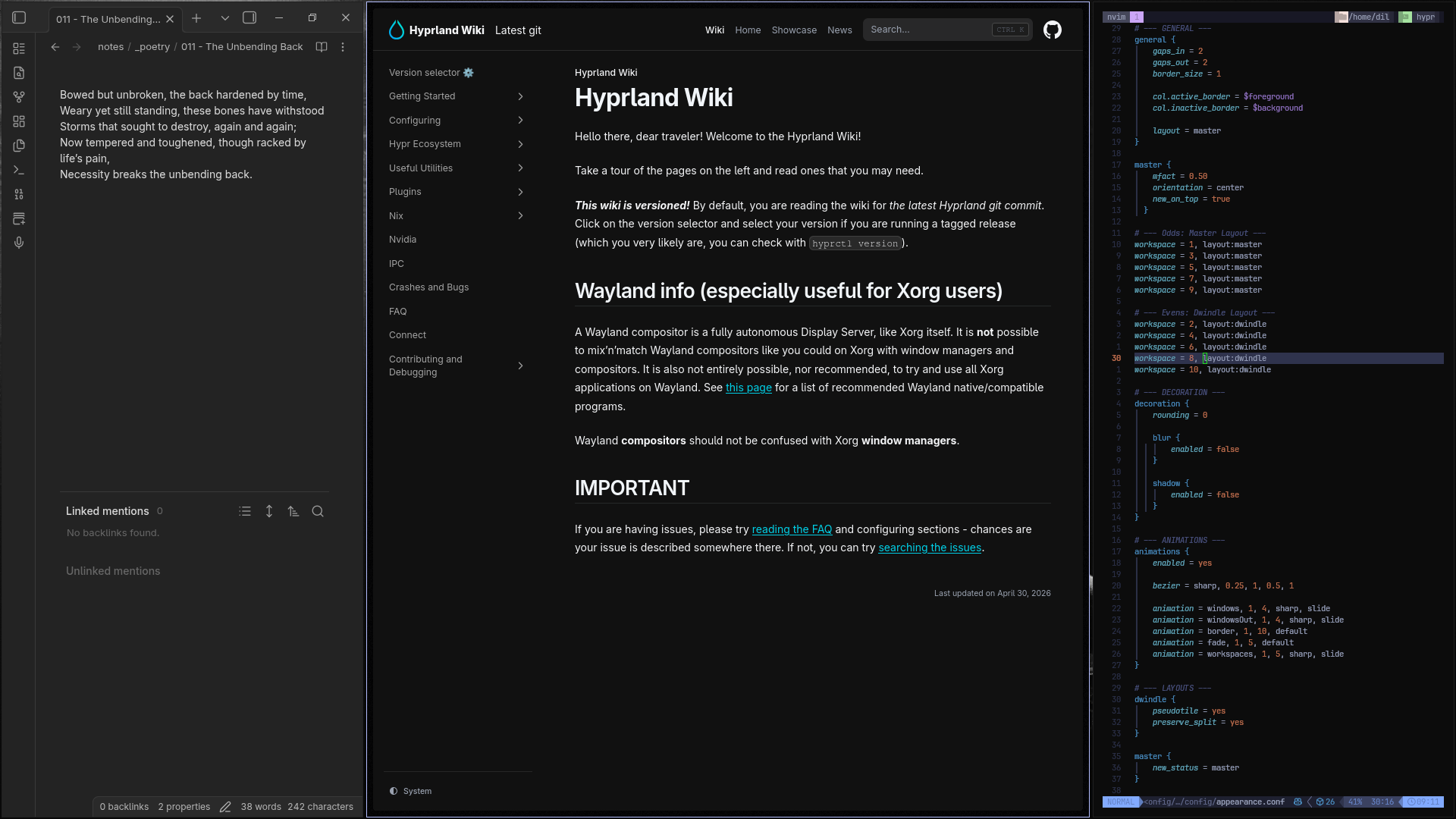Open the command palette terminal icon
Image resolution: width=1456 pixels, height=819 pixels.
tap(19, 170)
